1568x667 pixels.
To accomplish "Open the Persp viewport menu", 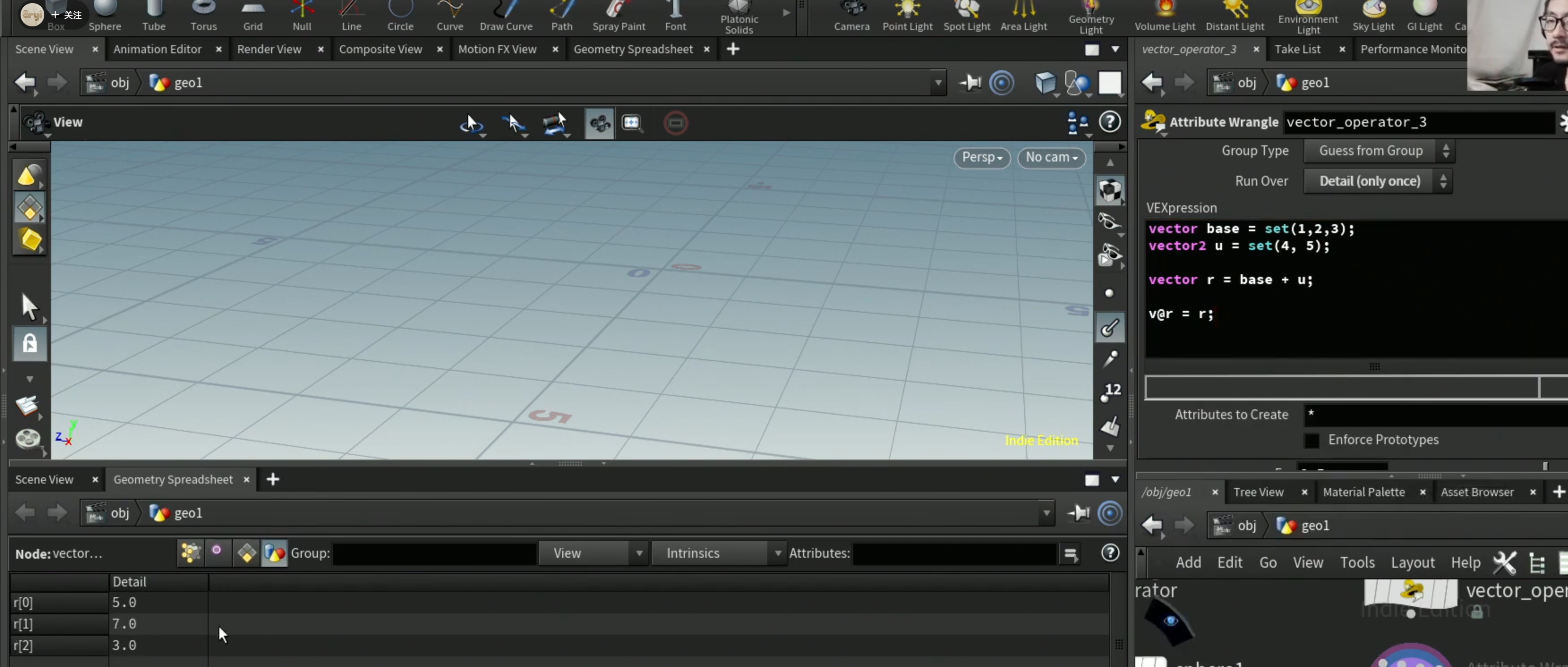I will (x=981, y=157).
